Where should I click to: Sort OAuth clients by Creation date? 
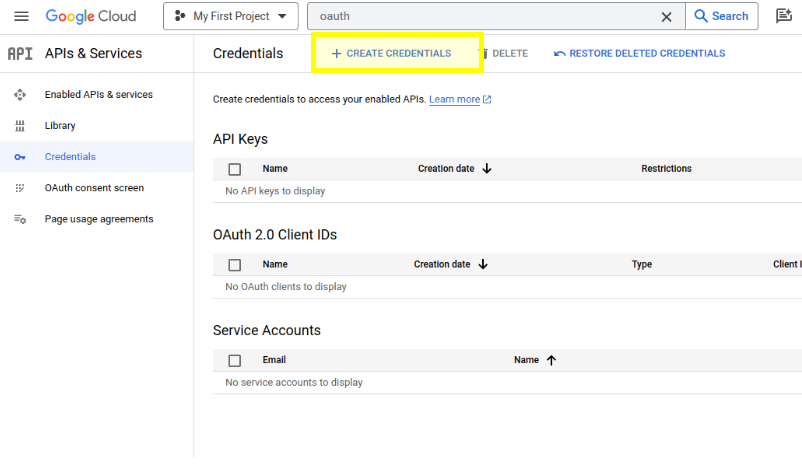[442, 264]
